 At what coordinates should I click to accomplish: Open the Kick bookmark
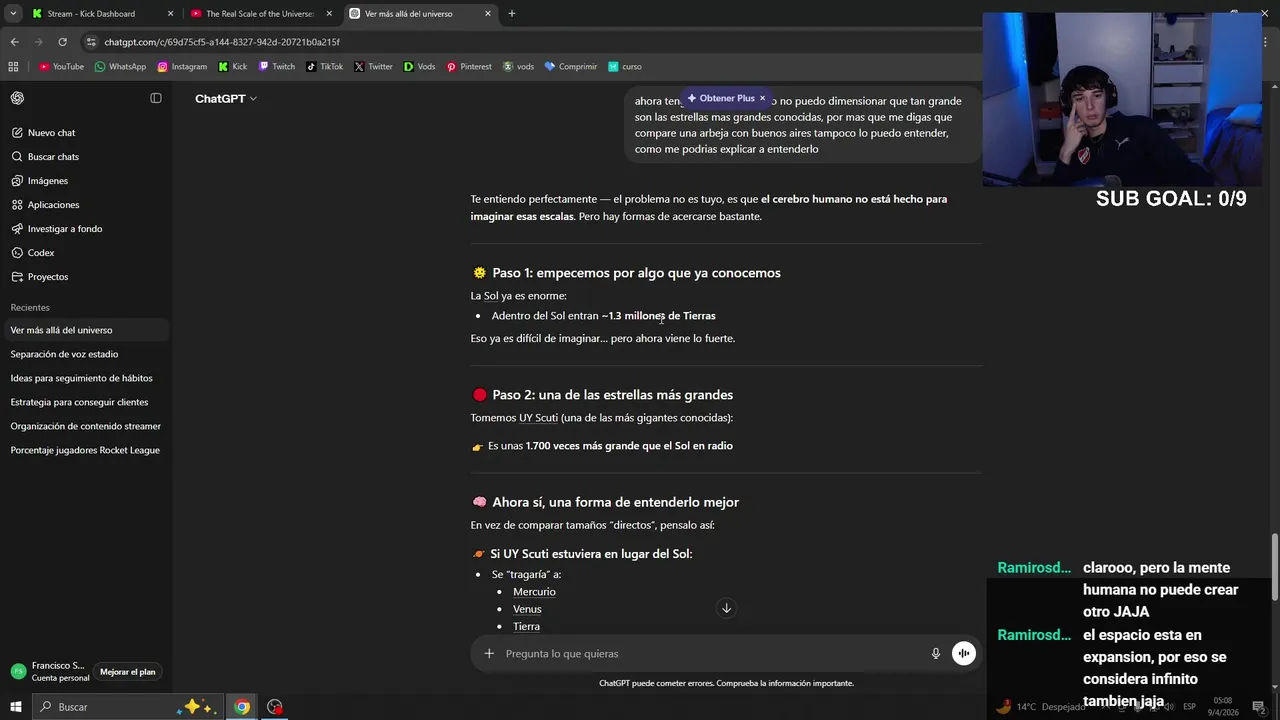point(233,67)
